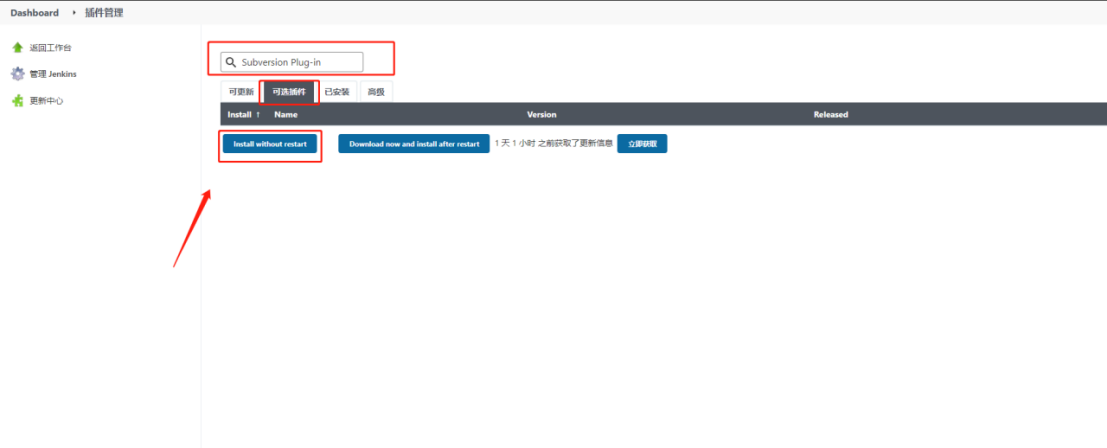Click the gear icon for Manage Jenkins

click(18, 74)
